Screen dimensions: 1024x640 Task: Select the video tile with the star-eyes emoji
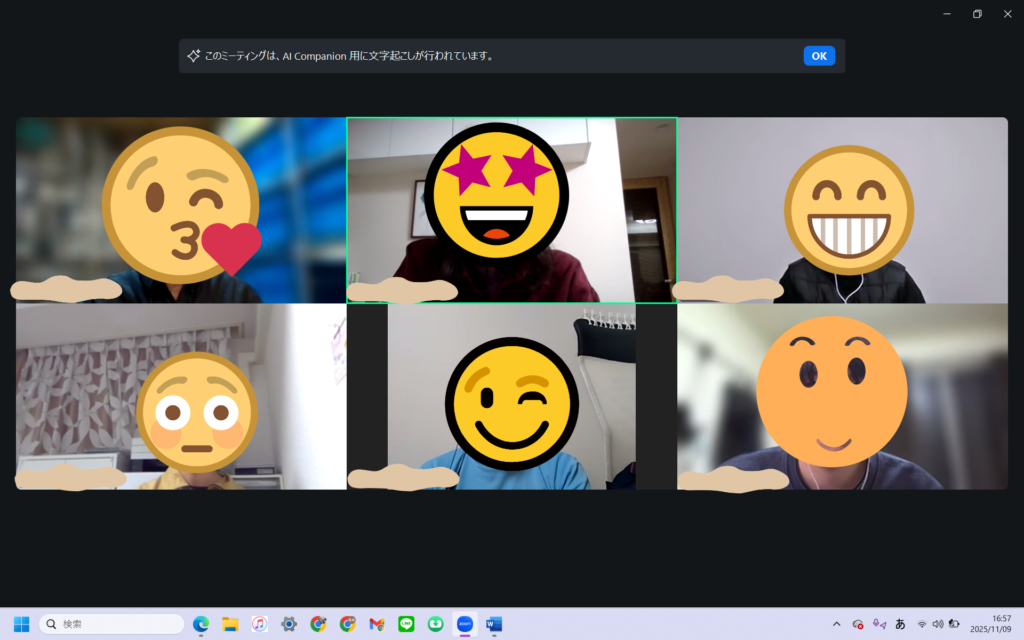tap(511, 210)
